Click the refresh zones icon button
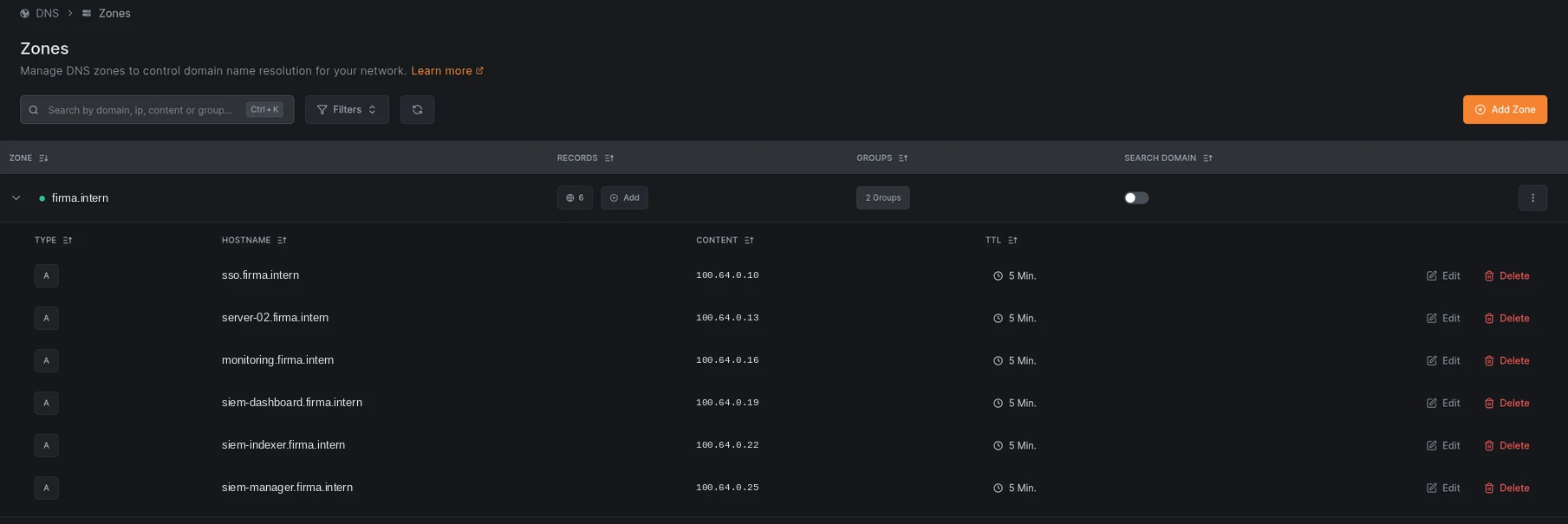 coord(417,110)
